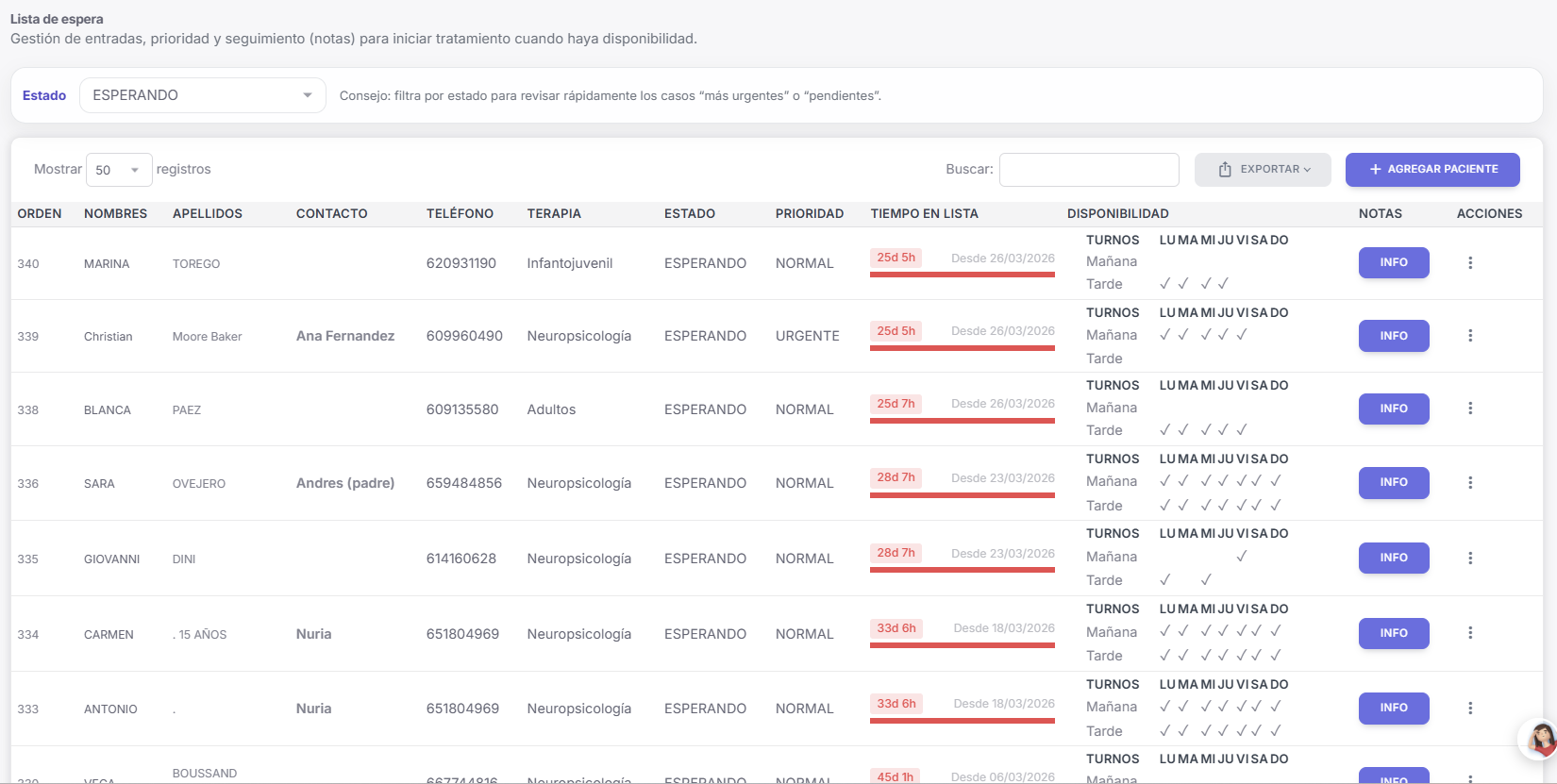Open the chat assistant avatar
Image resolution: width=1557 pixels, height=784 pixels.
[x=1539, y=739]
